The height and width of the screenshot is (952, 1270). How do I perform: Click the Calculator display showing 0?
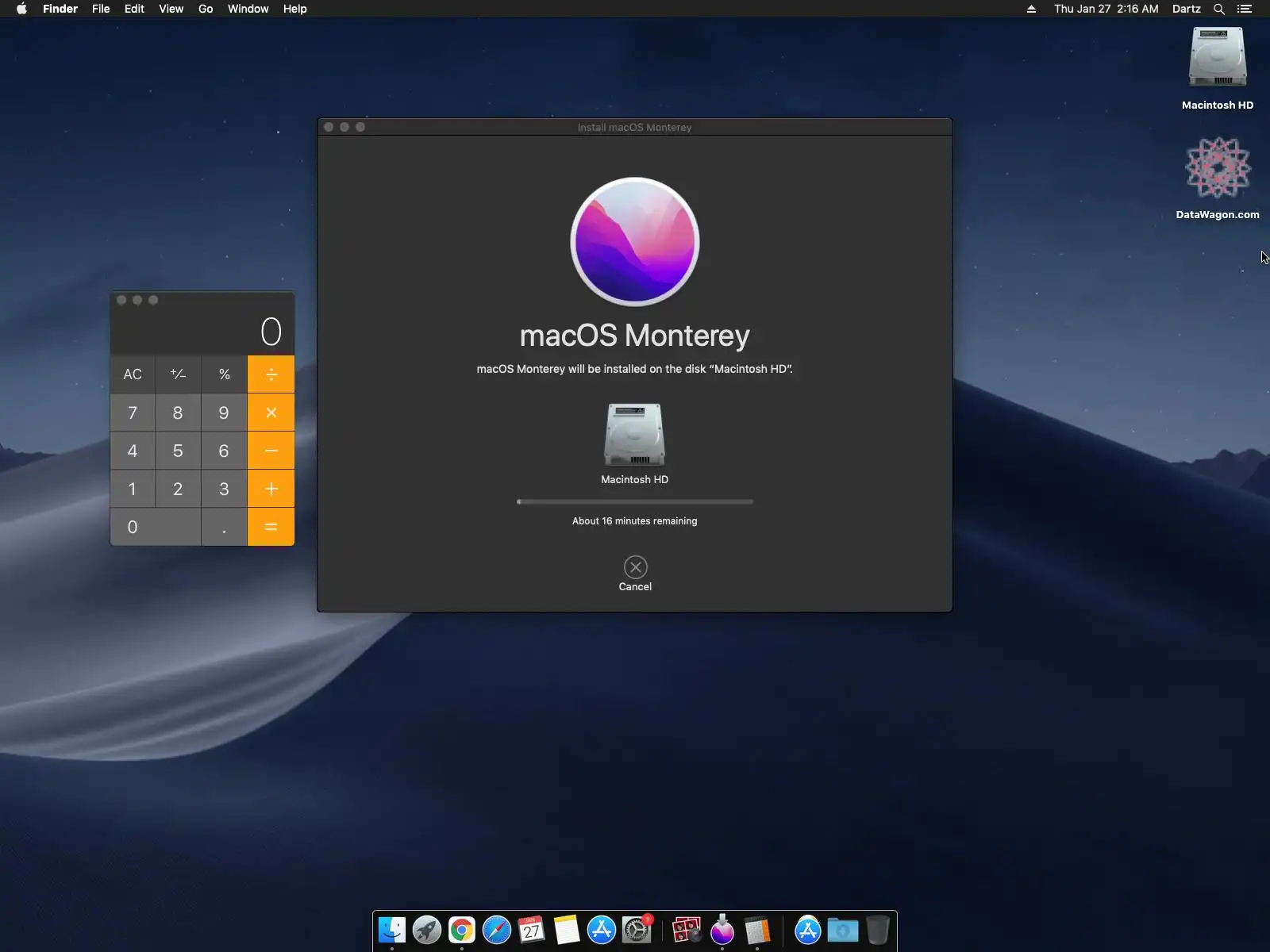click(x=202, y=332)
